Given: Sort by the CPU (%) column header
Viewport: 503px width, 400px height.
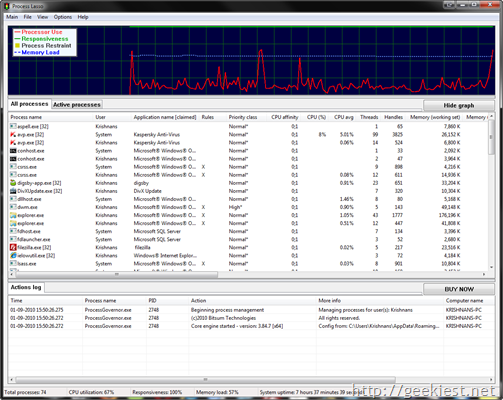Looking at the screenshot, I should [316, 117].
